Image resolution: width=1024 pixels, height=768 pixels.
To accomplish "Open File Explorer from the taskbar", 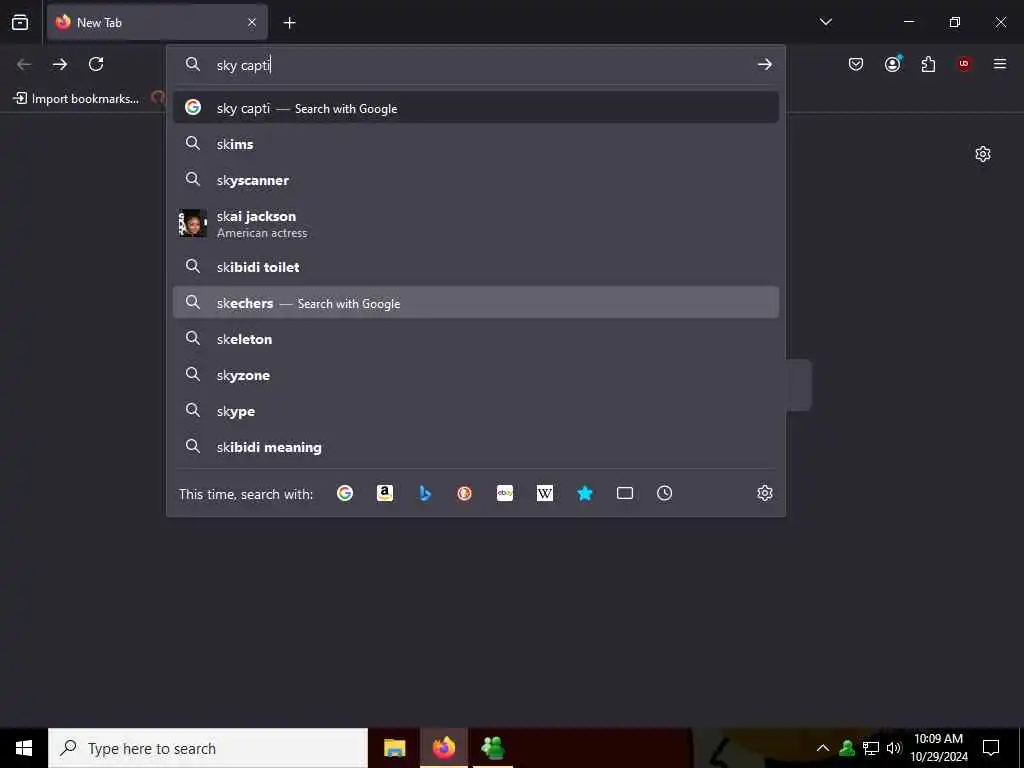I will 394,748.
